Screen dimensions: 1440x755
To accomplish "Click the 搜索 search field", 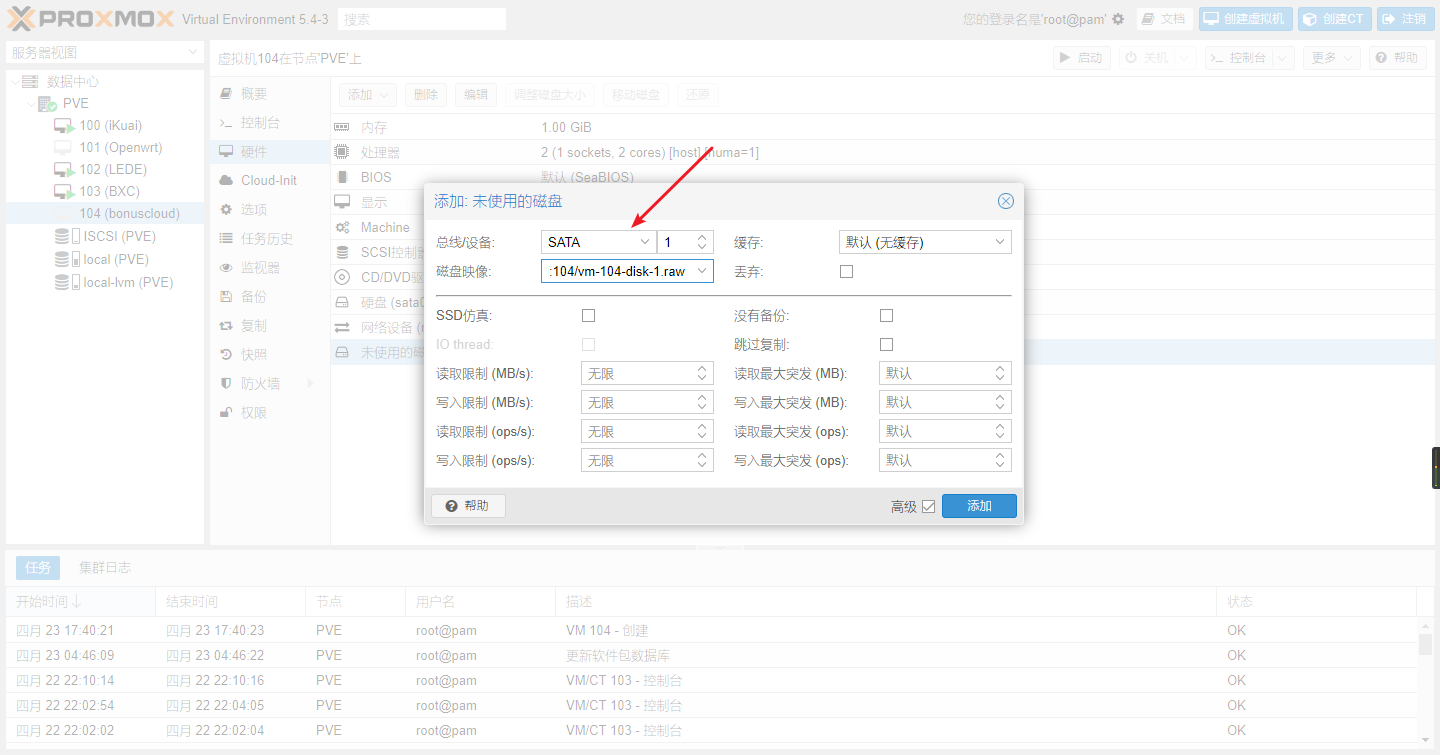I will point(422,19).
